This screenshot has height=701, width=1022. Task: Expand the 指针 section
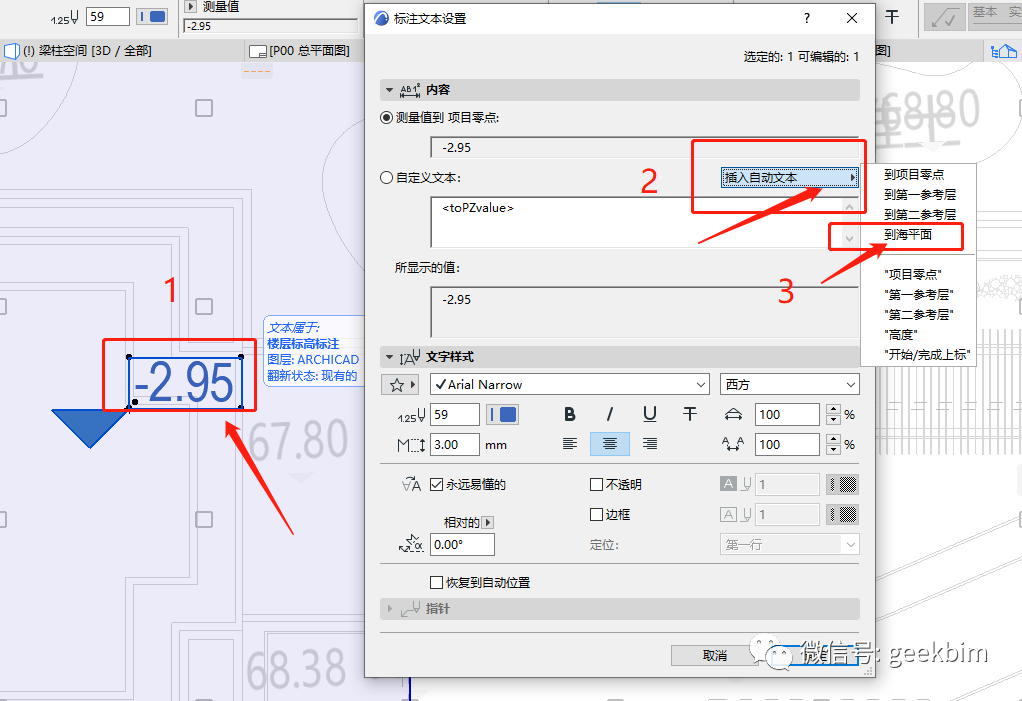tap(389, 609)
